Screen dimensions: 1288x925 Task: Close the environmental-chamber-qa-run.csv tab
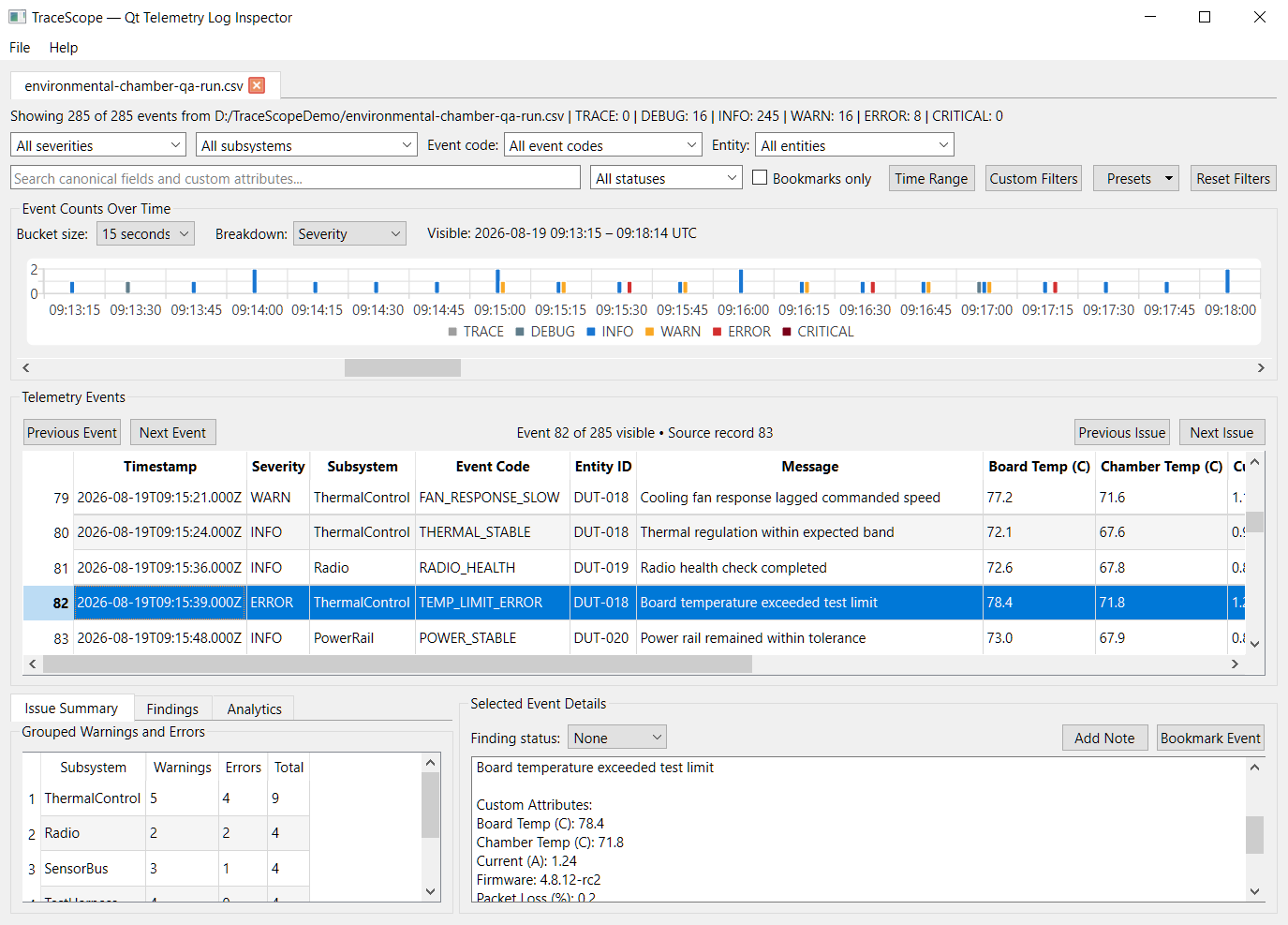(257, 85)
